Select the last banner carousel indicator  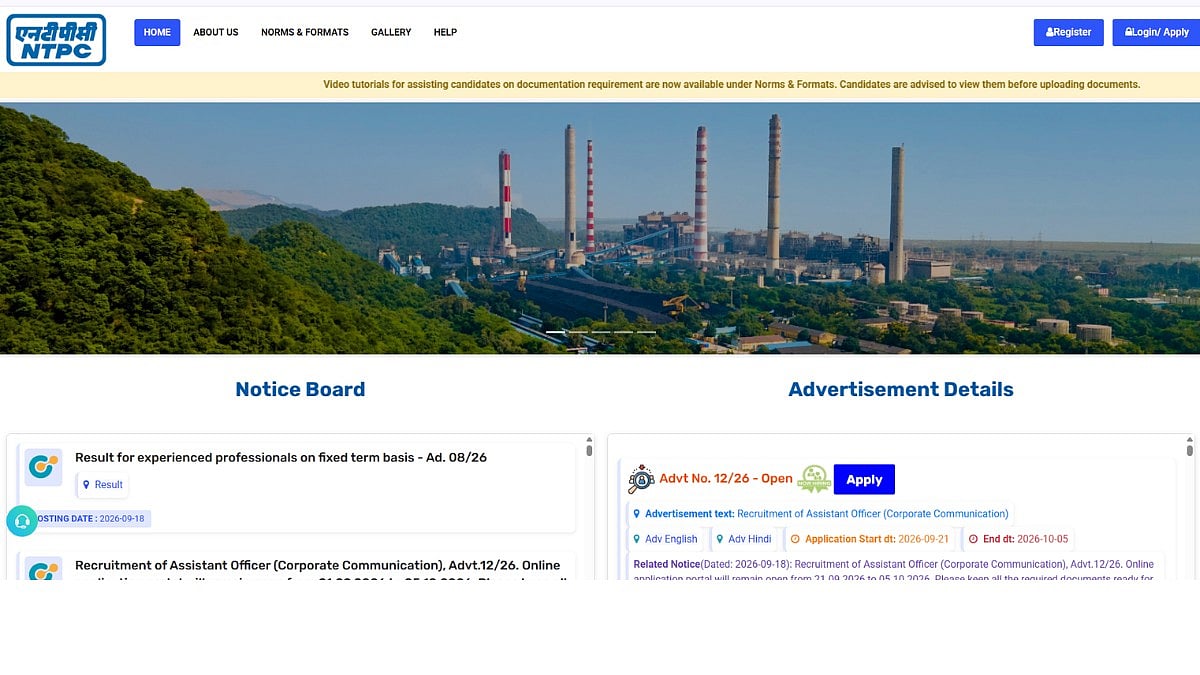(646, 332)
